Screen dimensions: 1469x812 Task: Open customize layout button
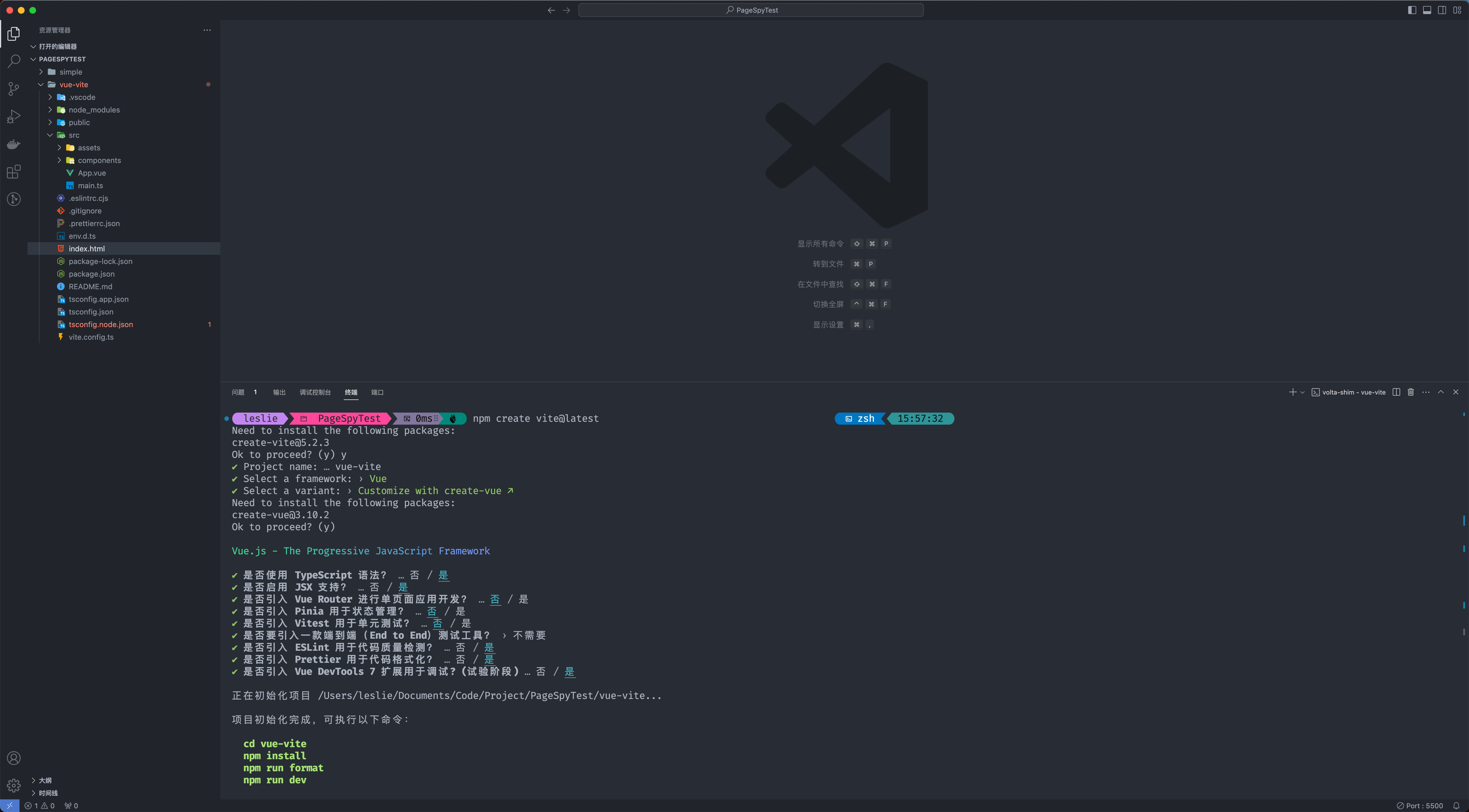[1457, 10]
